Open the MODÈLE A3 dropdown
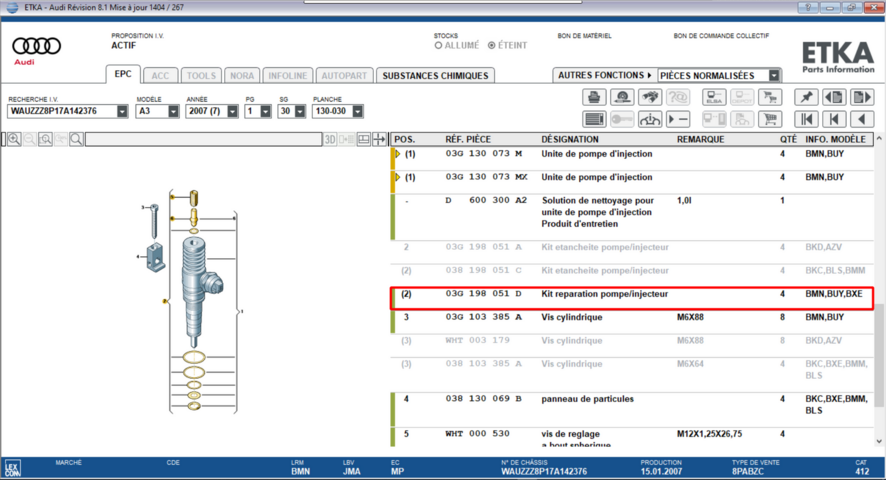This screenshot has height=480, width=886. point(173,111)
